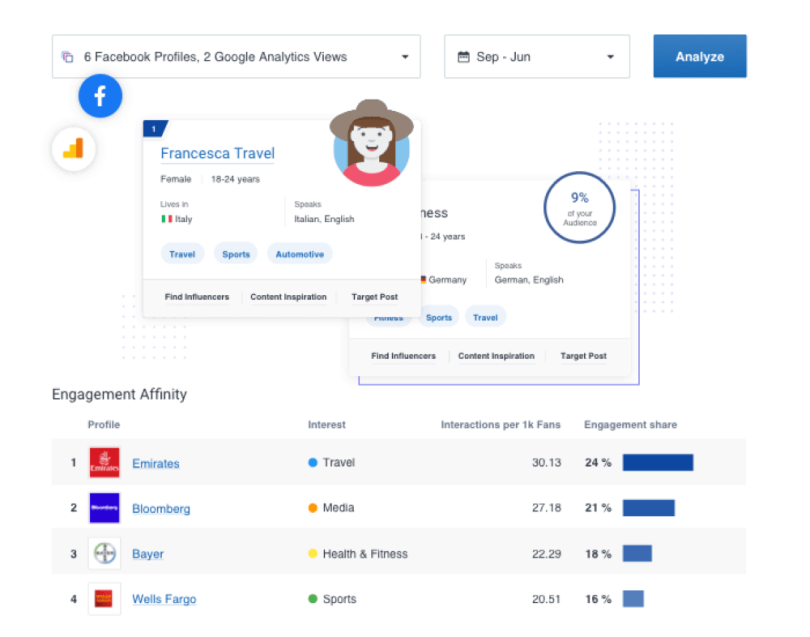Click Francesca Travel avatar illustration
Image resolution: width=810 pixels, height=637 pixels.
coord(371,143)
